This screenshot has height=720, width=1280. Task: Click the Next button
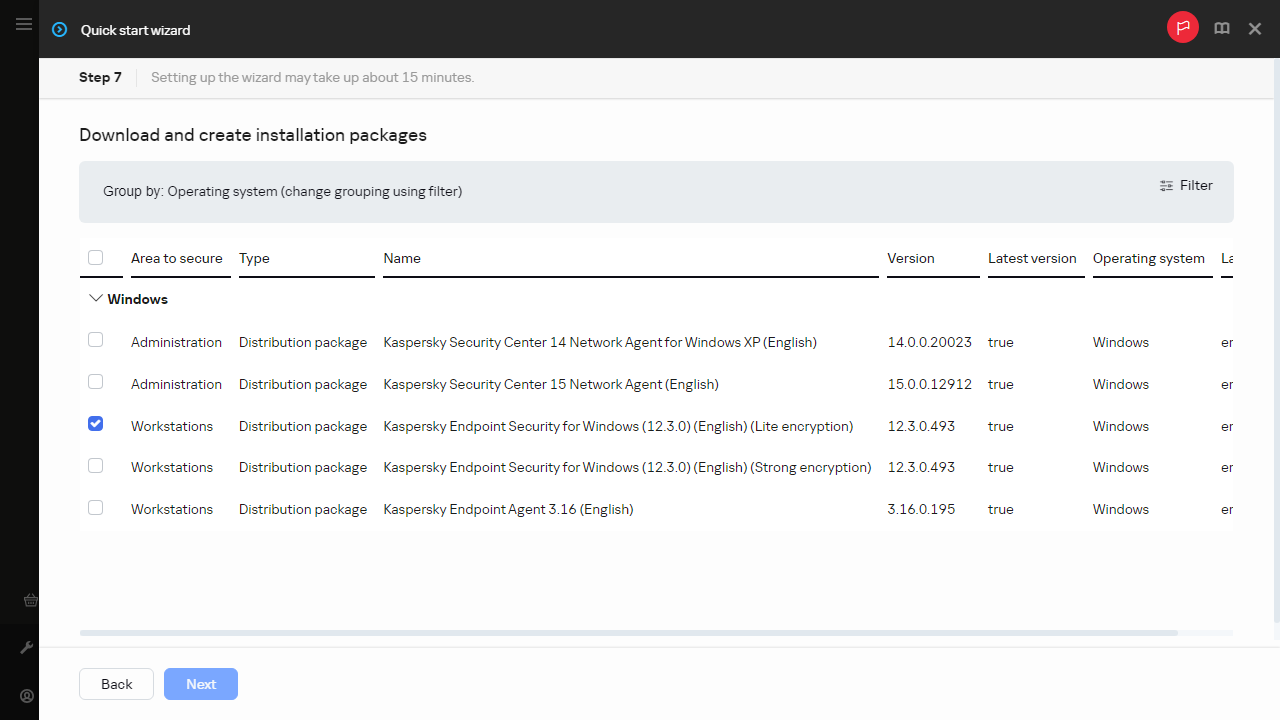(x=201, y=684)
